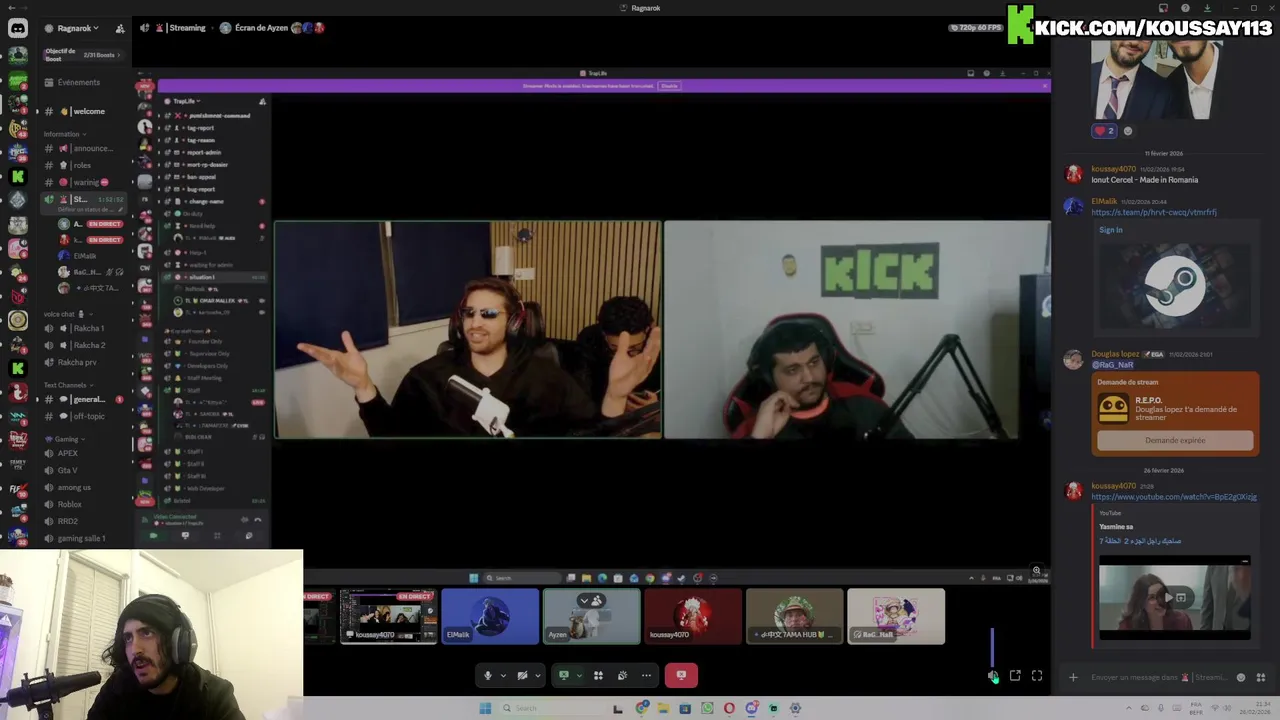Screen dimensions: 1280x720
Task: Click the @RaG_NaR mention
Action: (x=1112, y=365)
